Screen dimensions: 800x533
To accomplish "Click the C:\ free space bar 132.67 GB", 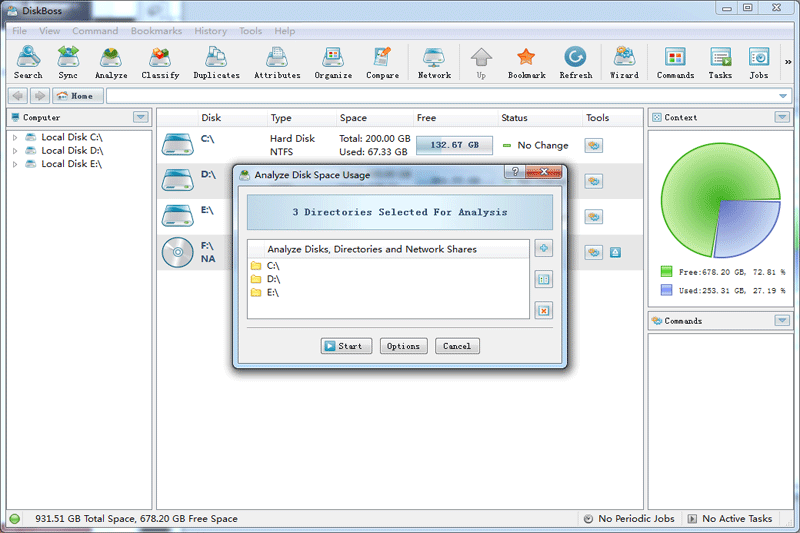I will tap(454, 145).
